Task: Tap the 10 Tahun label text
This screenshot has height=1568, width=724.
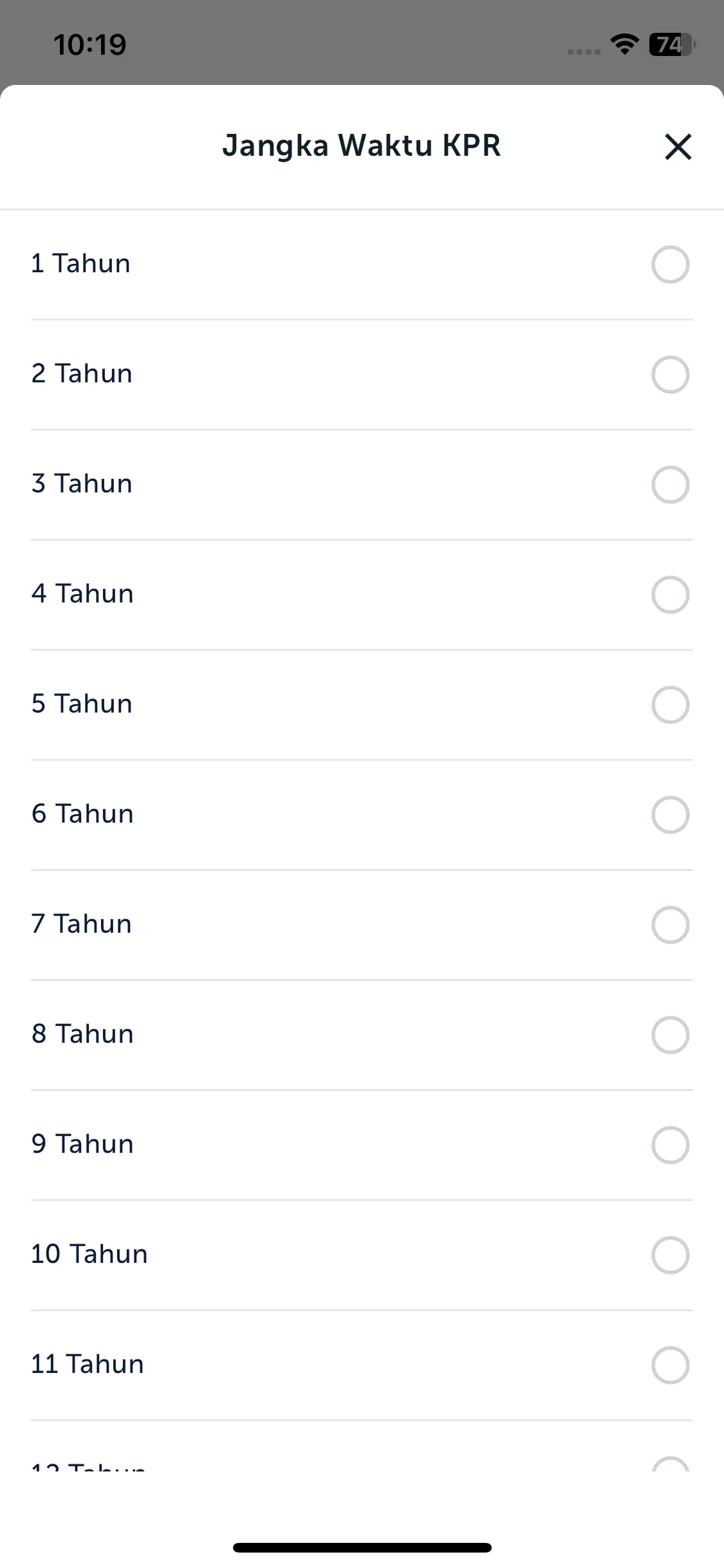Action: pos(89,1255)
